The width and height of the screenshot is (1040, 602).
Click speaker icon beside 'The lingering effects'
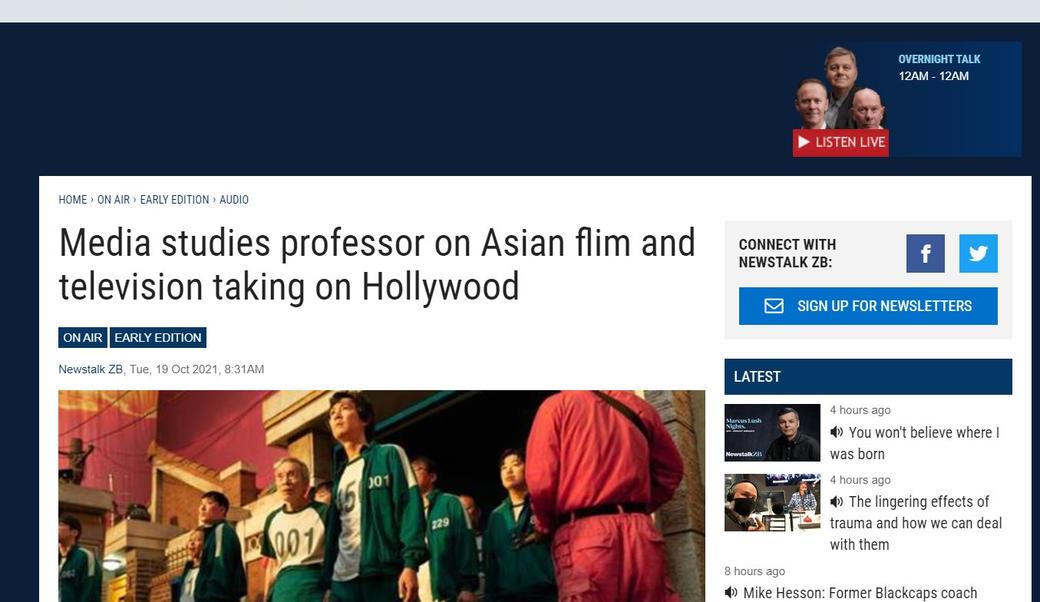(836, 501)
